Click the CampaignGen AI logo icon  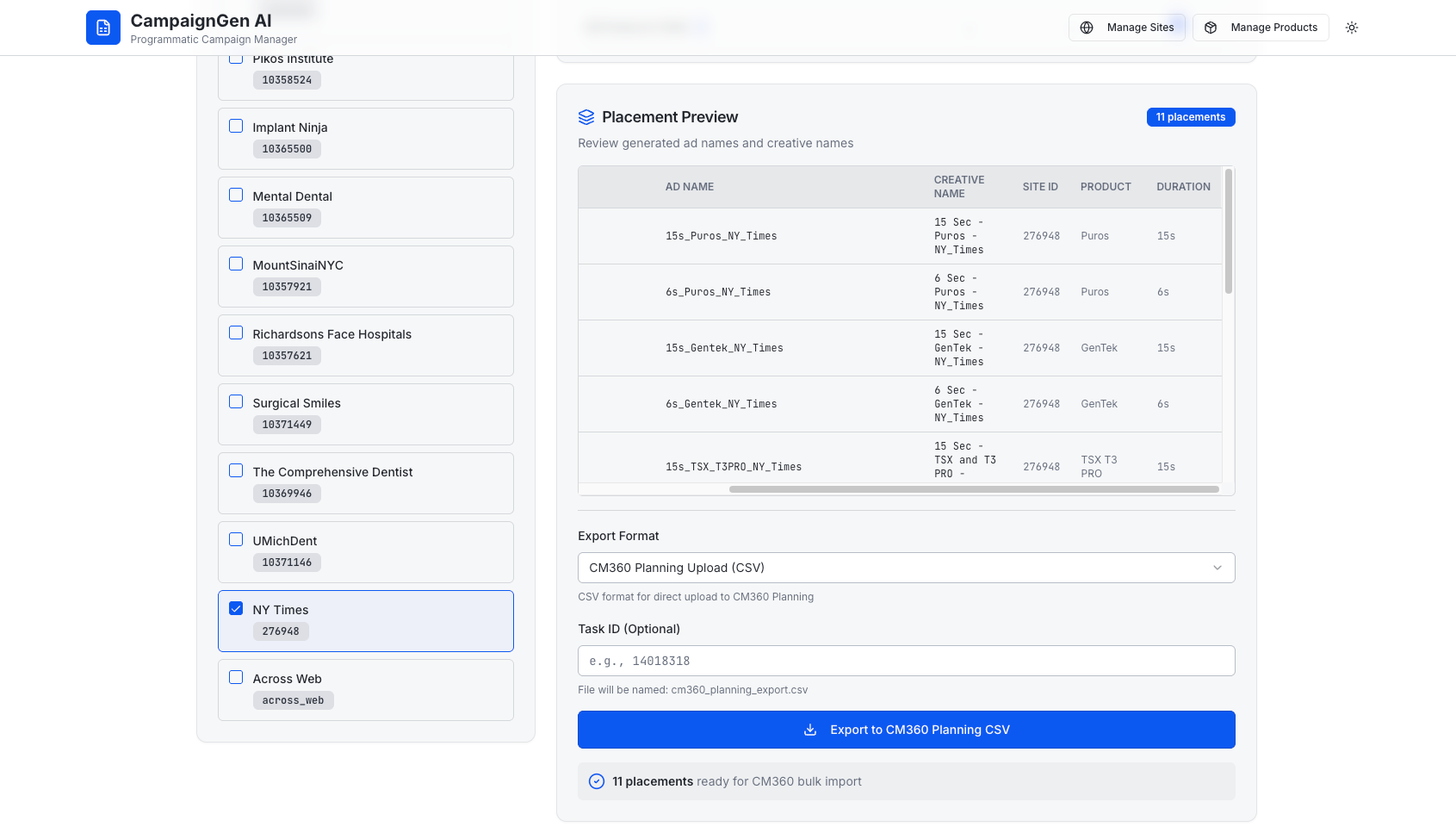point(103,28)
